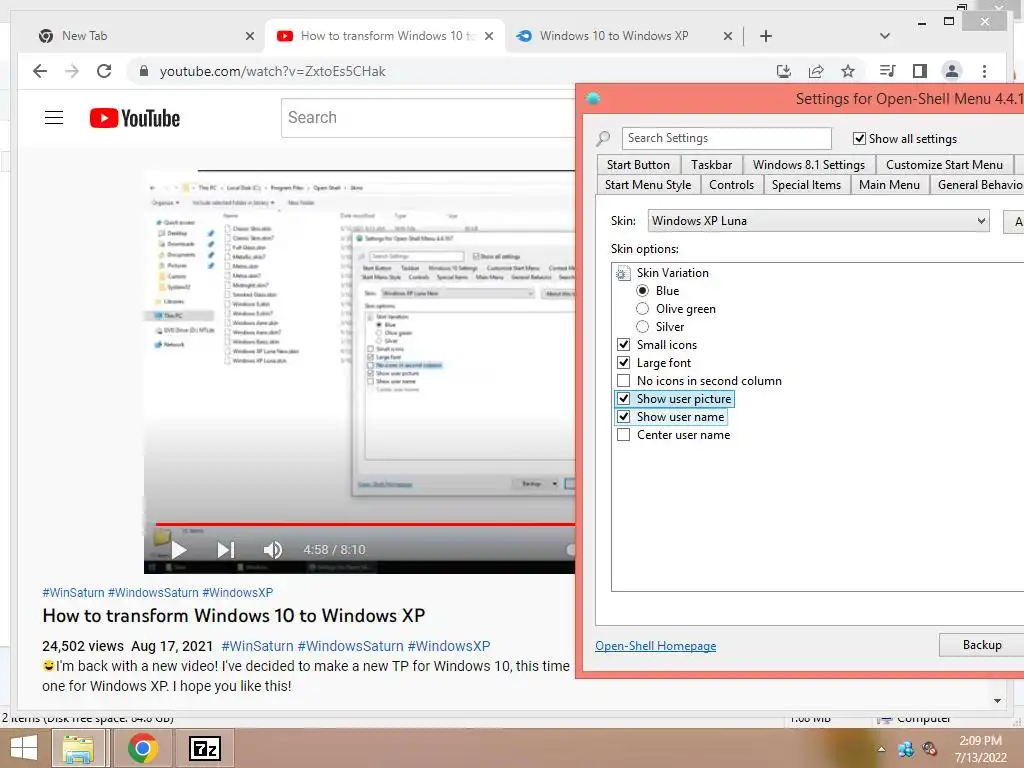Open the Chrome profile avatar
Viewport: 1024px width, 768px height.
coord(952,71)
